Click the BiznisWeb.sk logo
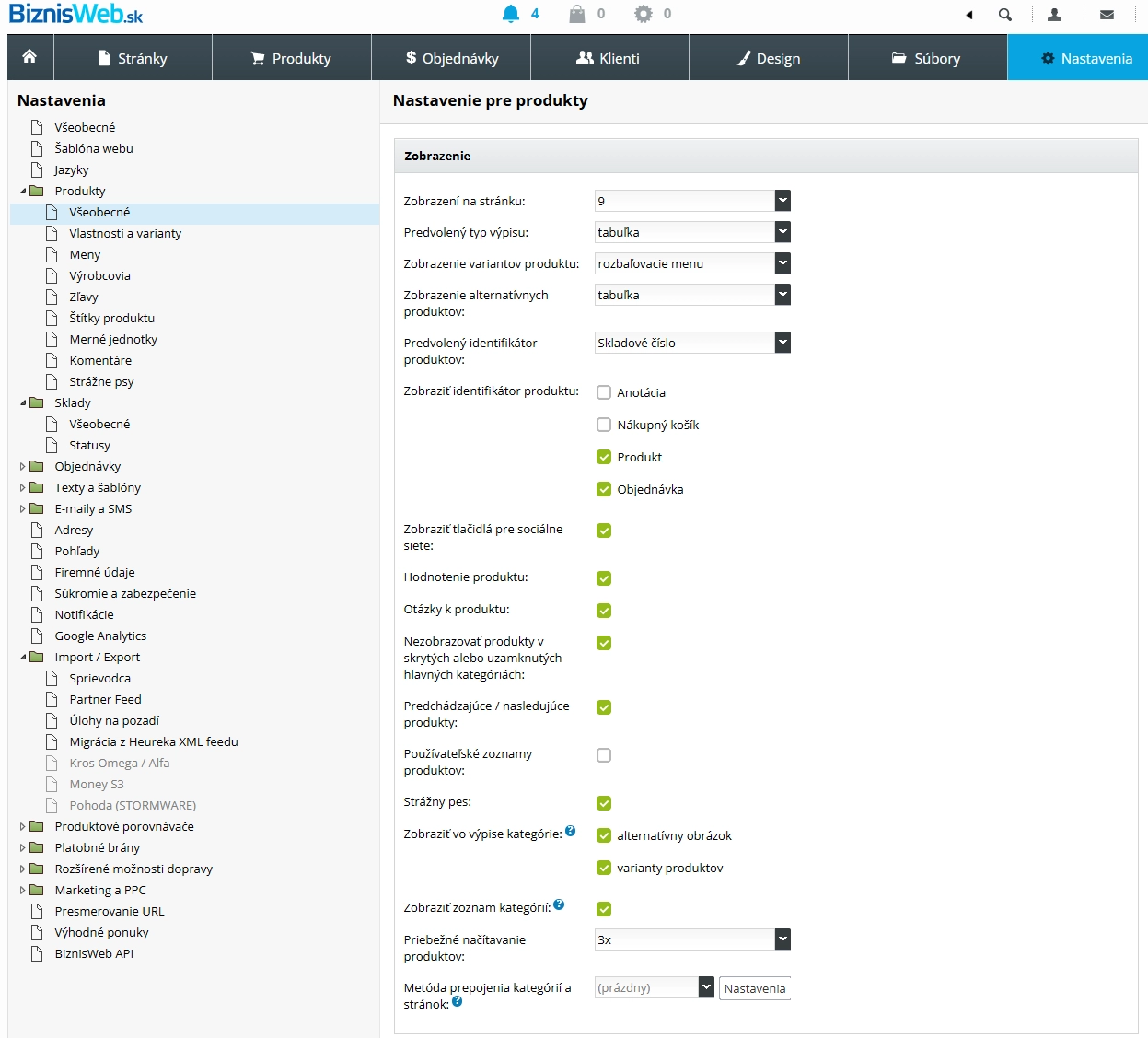 pyautogui.click(x=75, y=15)
